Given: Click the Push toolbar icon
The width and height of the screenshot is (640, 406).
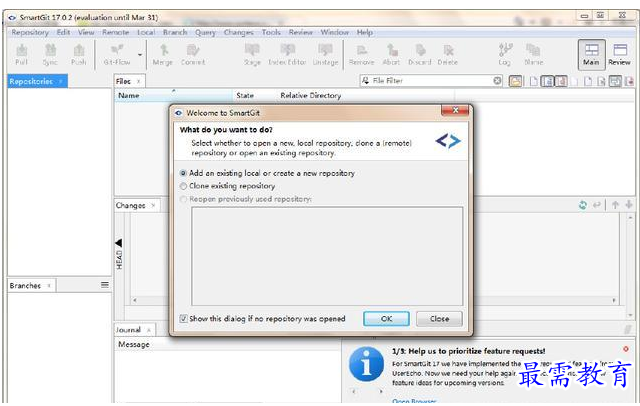Looking at the screenshot, I should click(79, 55).
